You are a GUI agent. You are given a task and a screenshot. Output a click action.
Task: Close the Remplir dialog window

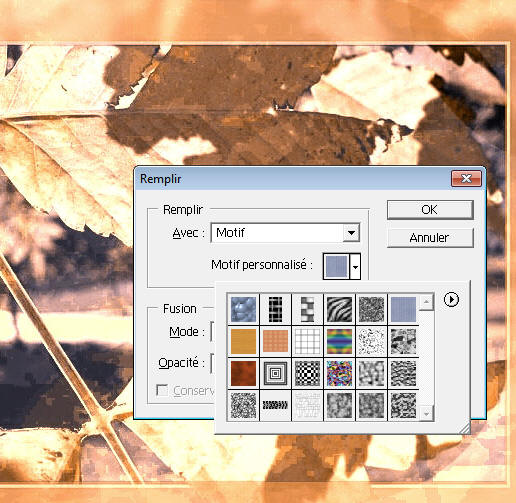466,179
